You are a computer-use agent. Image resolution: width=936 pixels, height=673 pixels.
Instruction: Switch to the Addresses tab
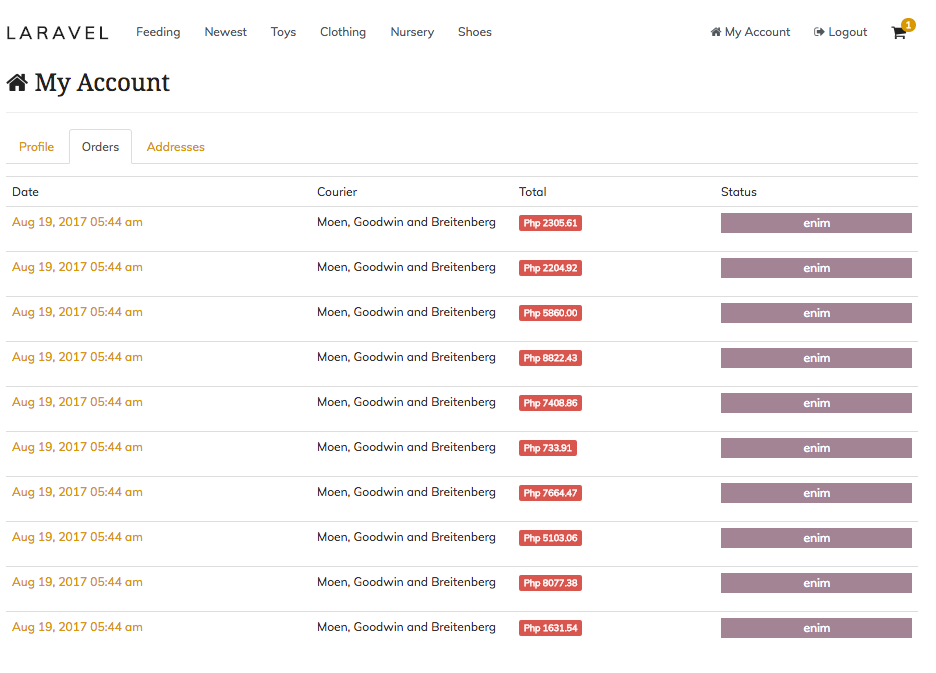(x=176, y=147)
